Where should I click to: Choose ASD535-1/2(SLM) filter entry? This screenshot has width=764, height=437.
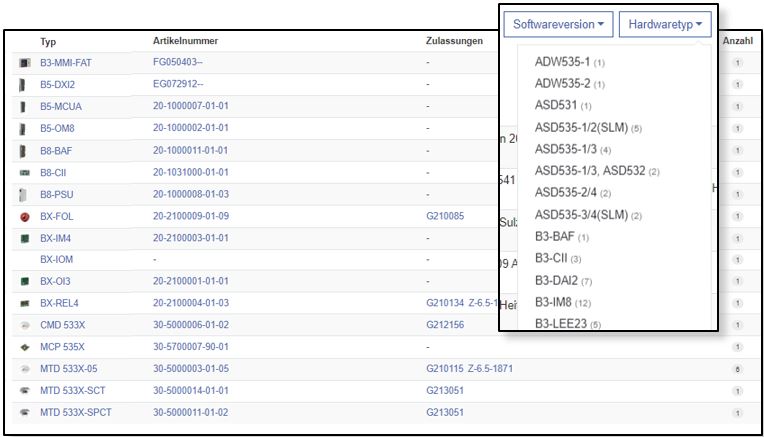click(588, 128)
